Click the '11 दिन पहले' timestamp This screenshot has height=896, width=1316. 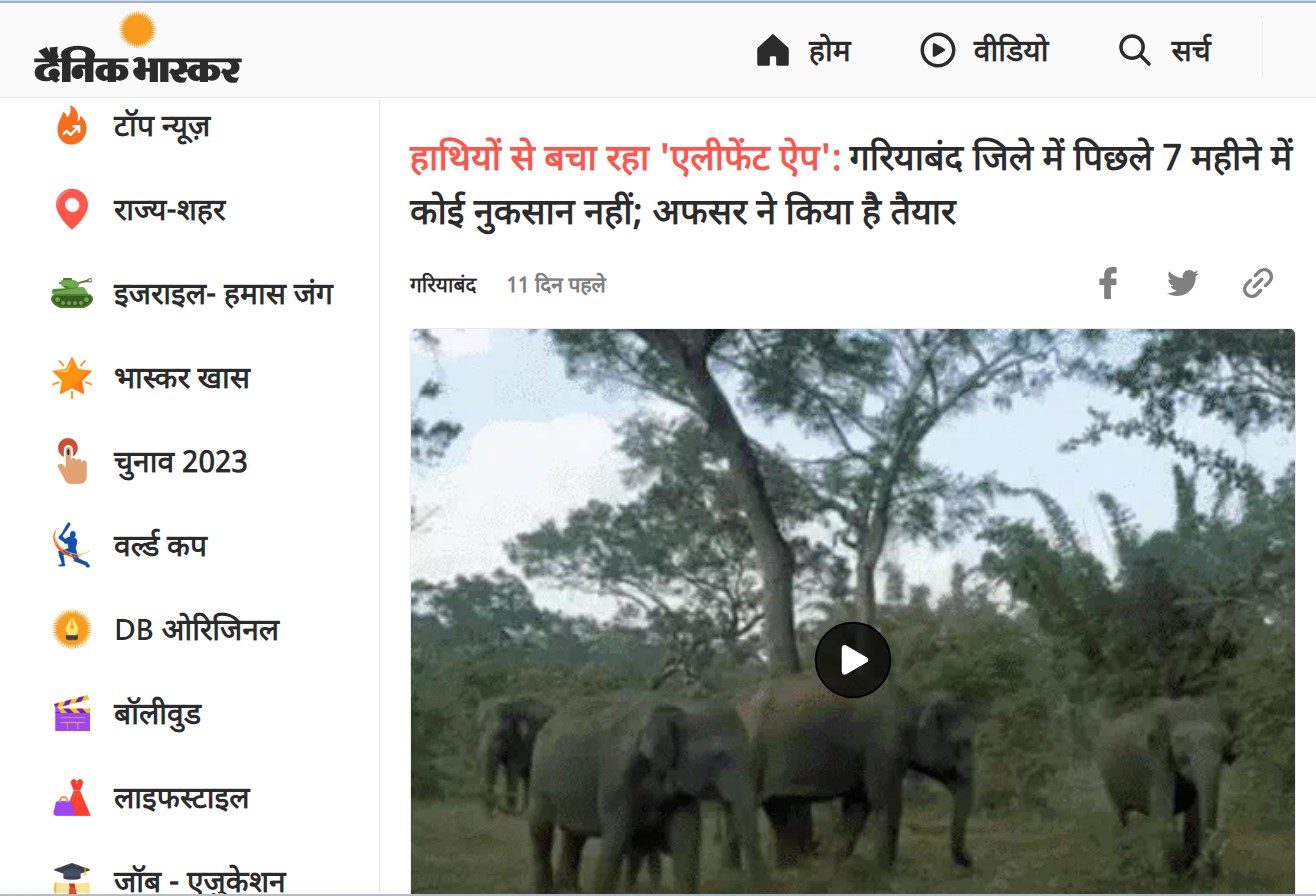(556, 285)
